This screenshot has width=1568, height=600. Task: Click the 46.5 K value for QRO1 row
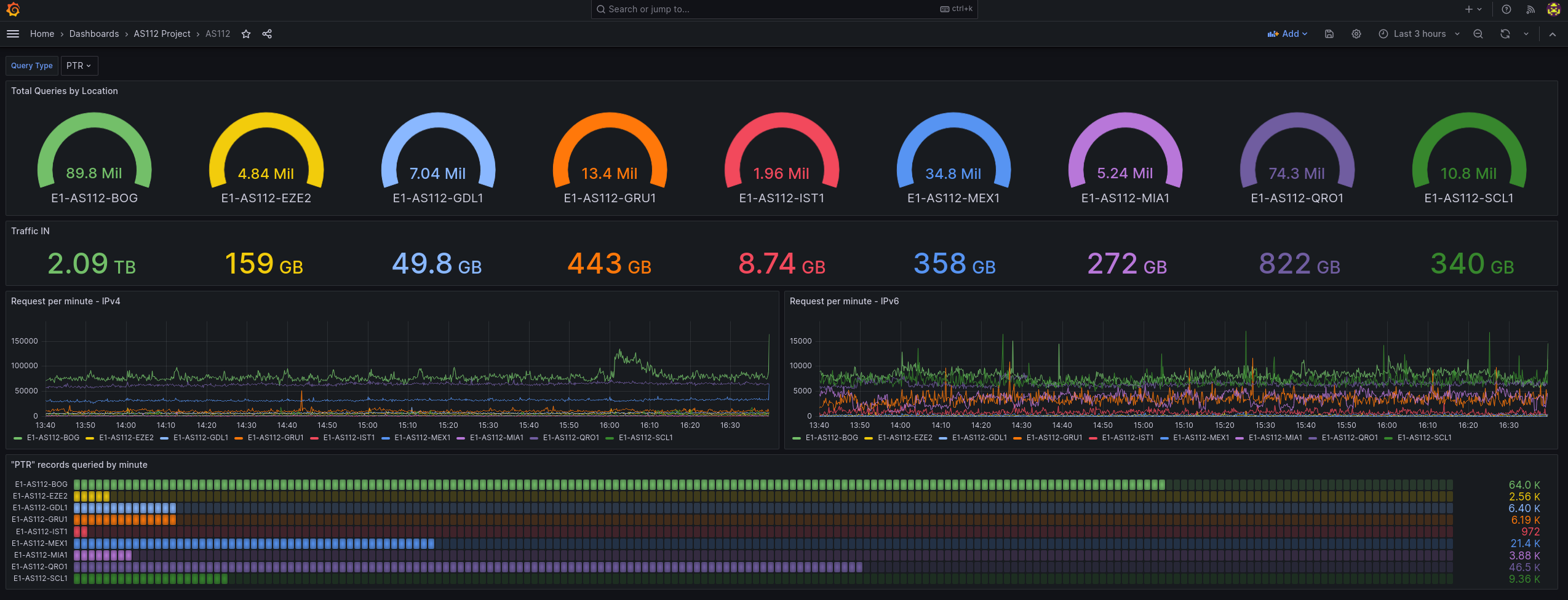click(x=1524, y=567)
